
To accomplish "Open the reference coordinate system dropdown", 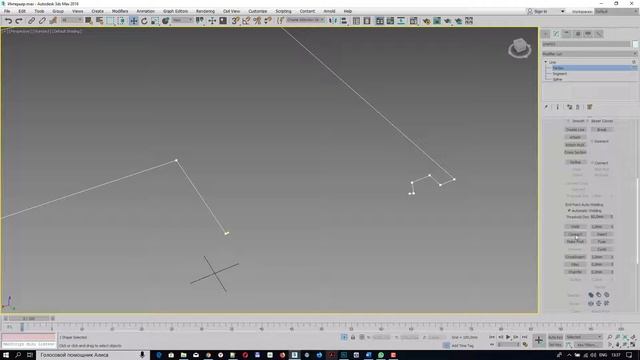I will [182, 20].
